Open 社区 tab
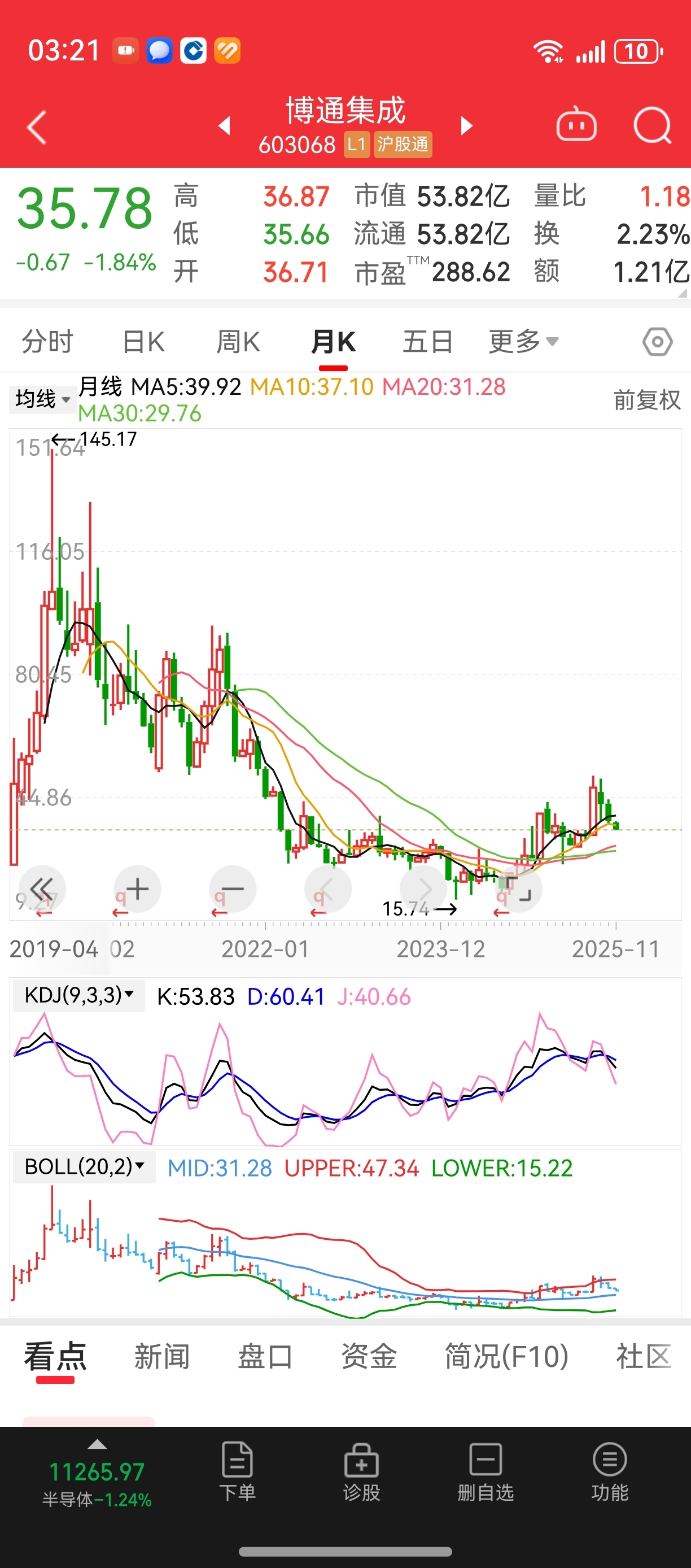 pyautogui.click(x=644, y=1356)
